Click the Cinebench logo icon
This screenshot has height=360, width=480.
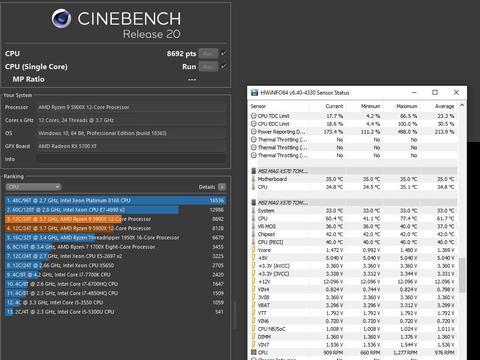pos(61,18)
